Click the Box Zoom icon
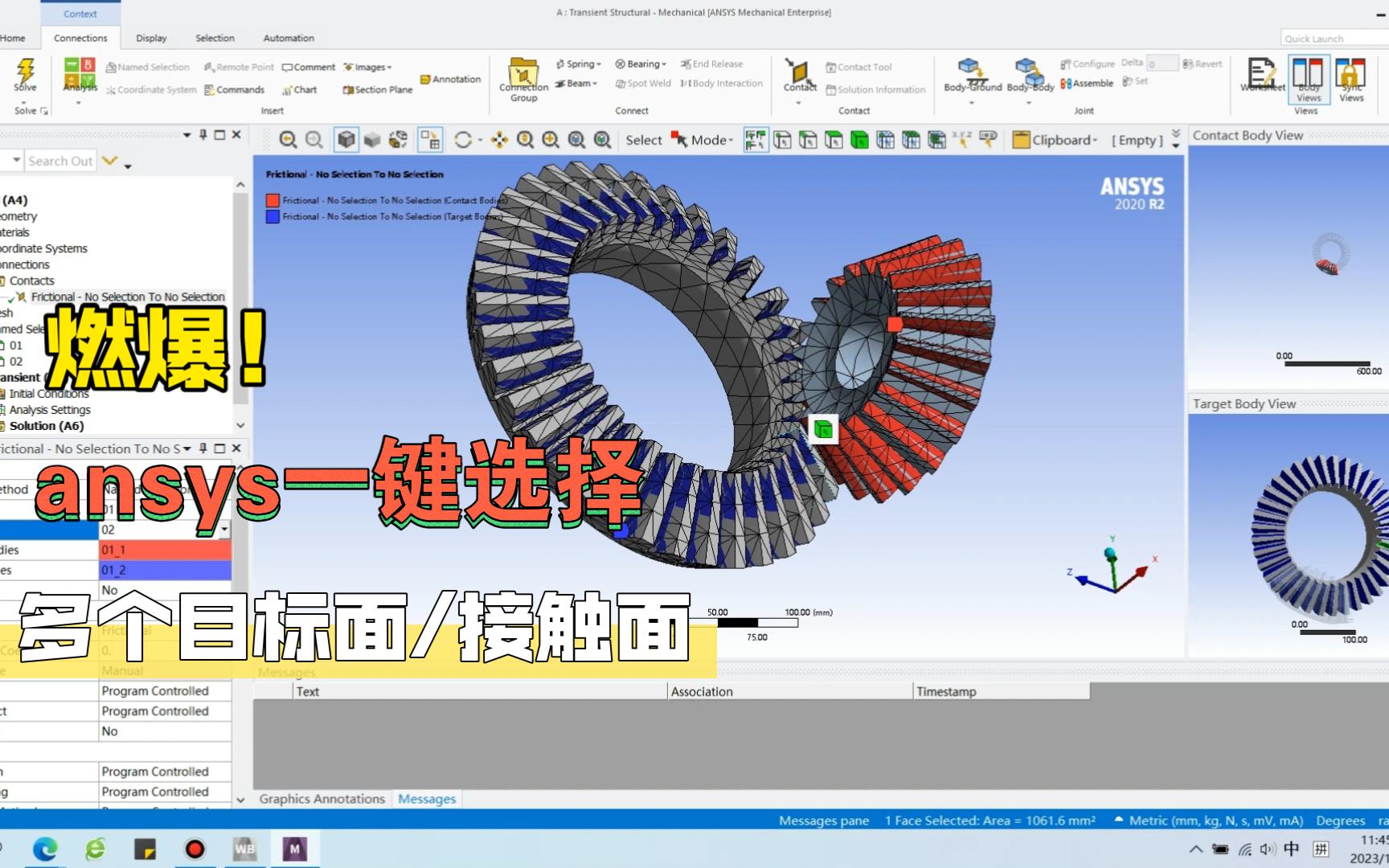 pos(551,140)
